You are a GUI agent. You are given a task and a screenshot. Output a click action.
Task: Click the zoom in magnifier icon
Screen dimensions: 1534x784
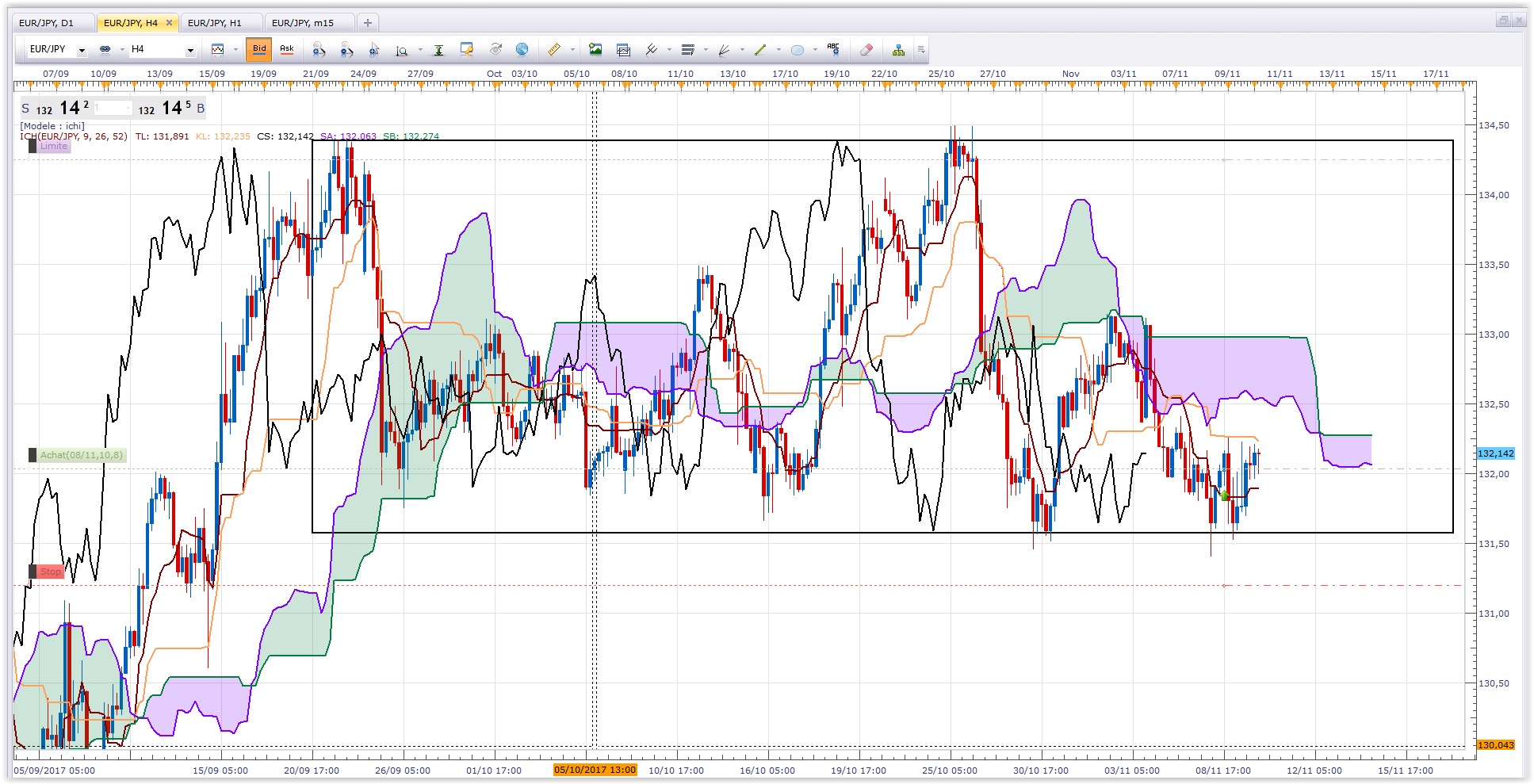319,50
